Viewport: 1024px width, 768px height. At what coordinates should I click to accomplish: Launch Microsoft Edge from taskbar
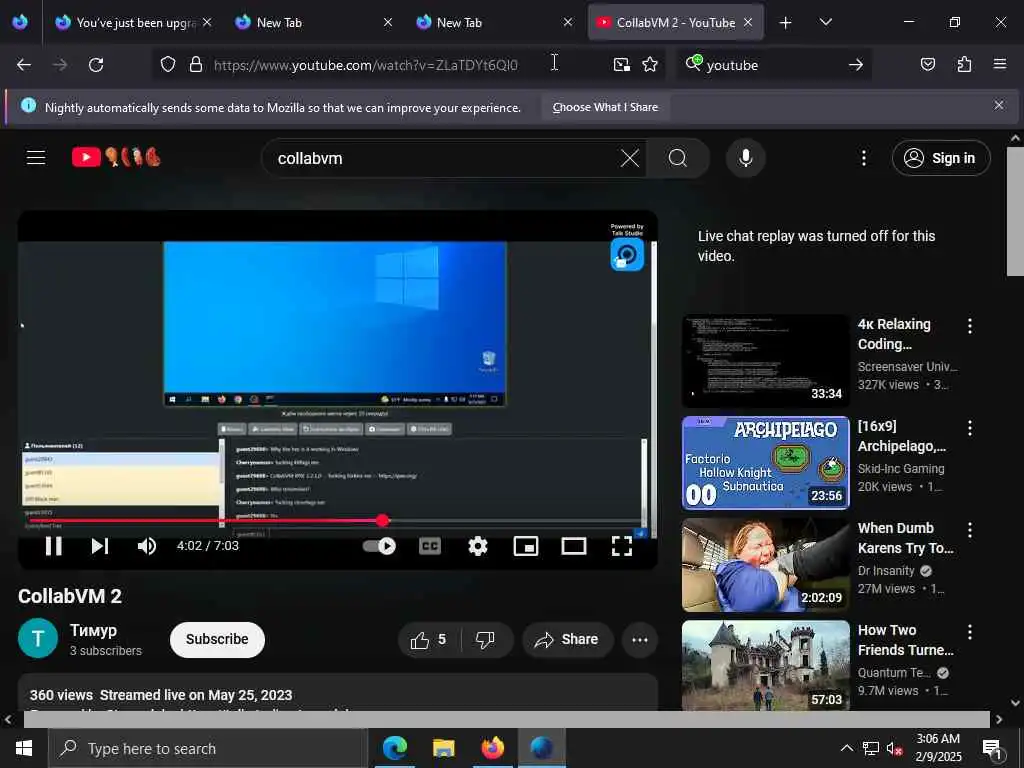pyautogui.click(x=394, y=748)
